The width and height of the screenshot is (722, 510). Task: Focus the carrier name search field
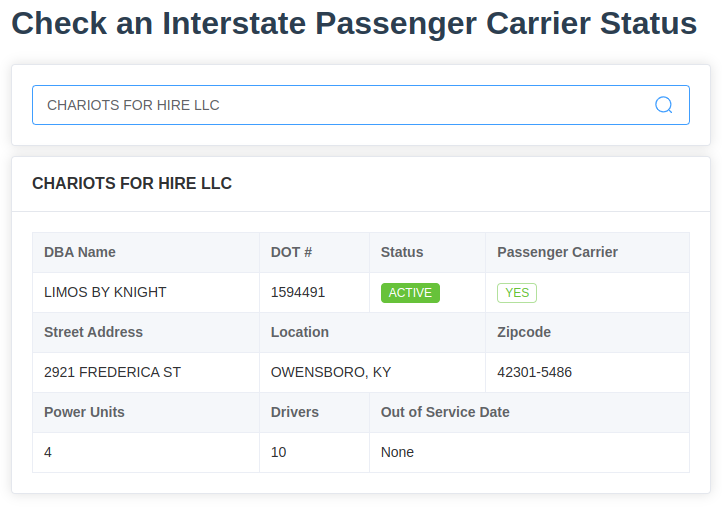coord(361,105)
